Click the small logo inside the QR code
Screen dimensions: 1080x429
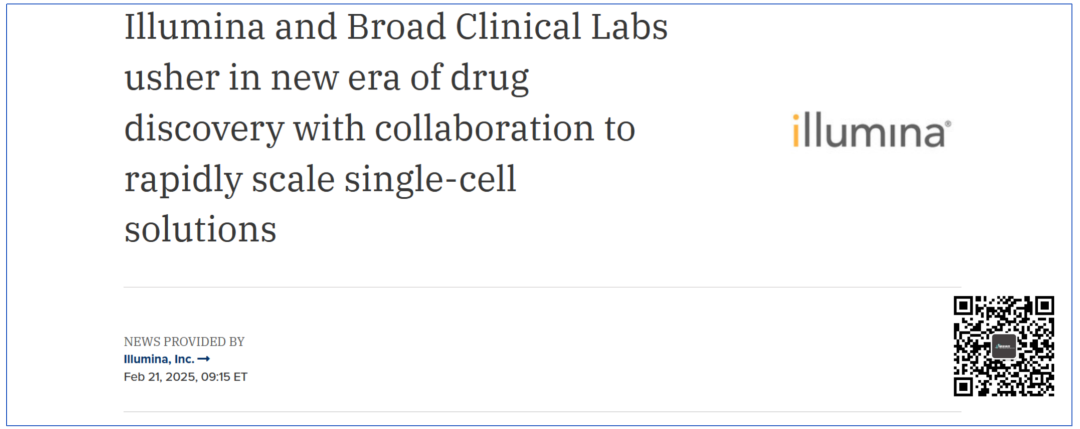pos(1004,346)
